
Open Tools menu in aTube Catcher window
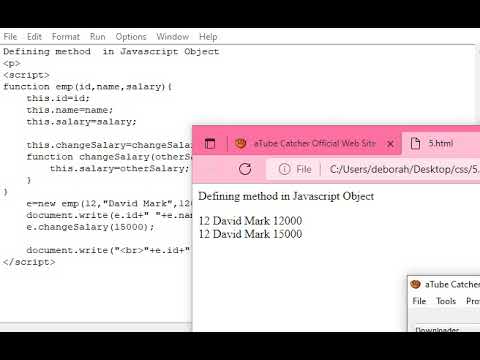pyautogui.click(x=446, y=301)
